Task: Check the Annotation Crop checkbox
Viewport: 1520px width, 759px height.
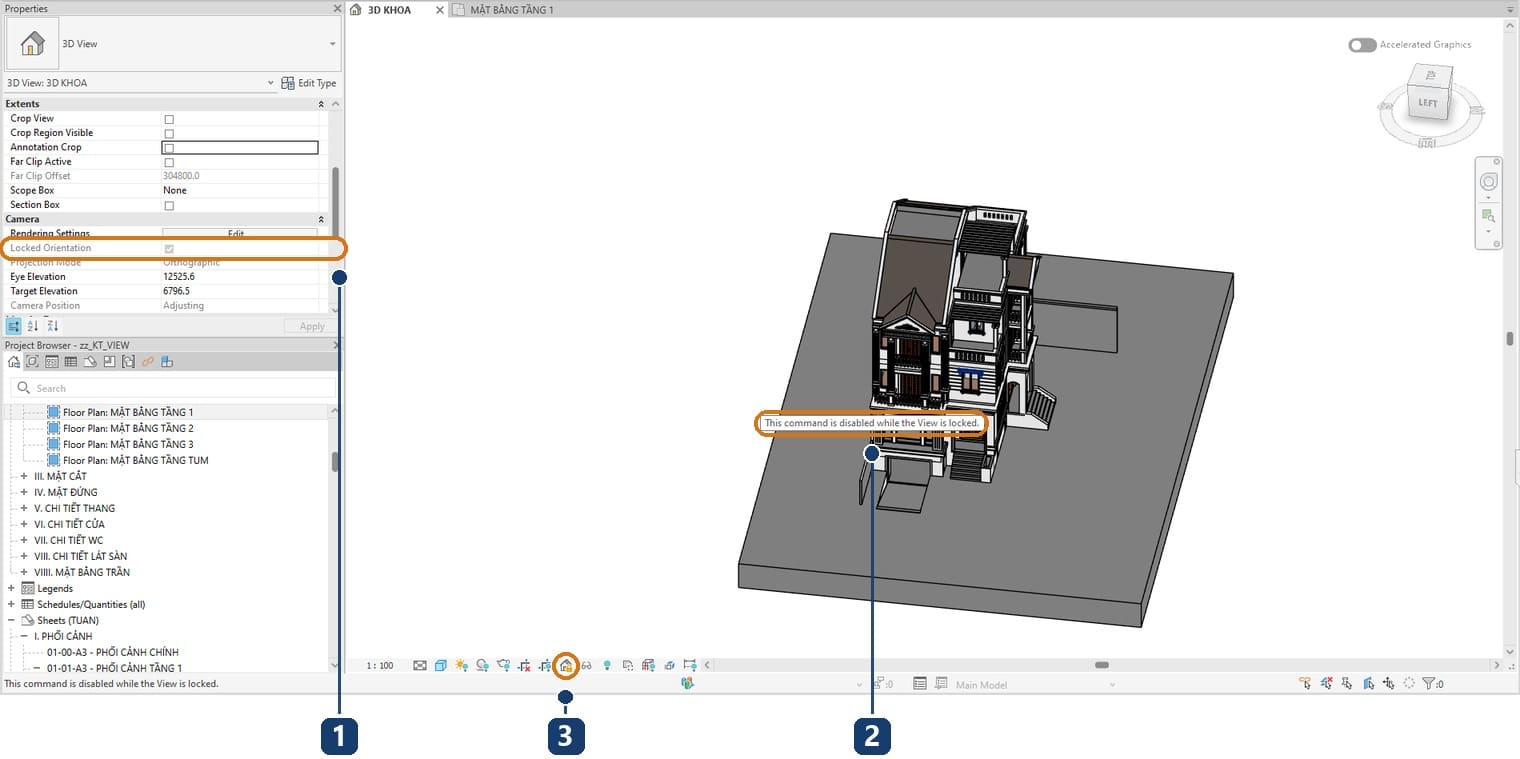Action: pyautogui.click(x=169, y=148)
